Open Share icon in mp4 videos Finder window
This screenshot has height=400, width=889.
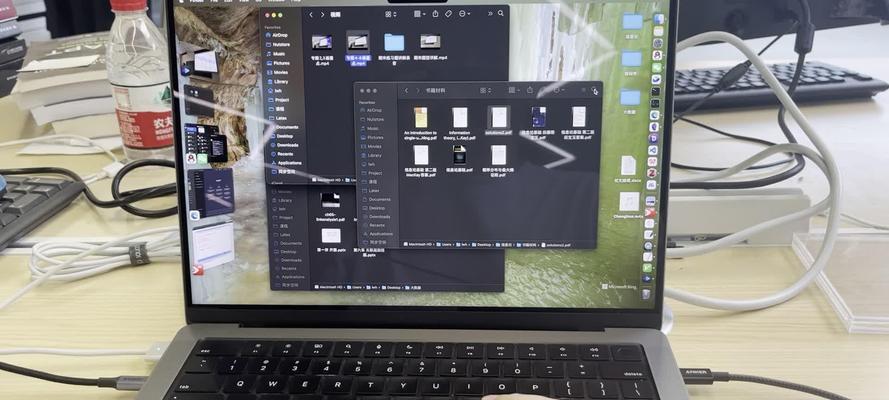(435, 13)
